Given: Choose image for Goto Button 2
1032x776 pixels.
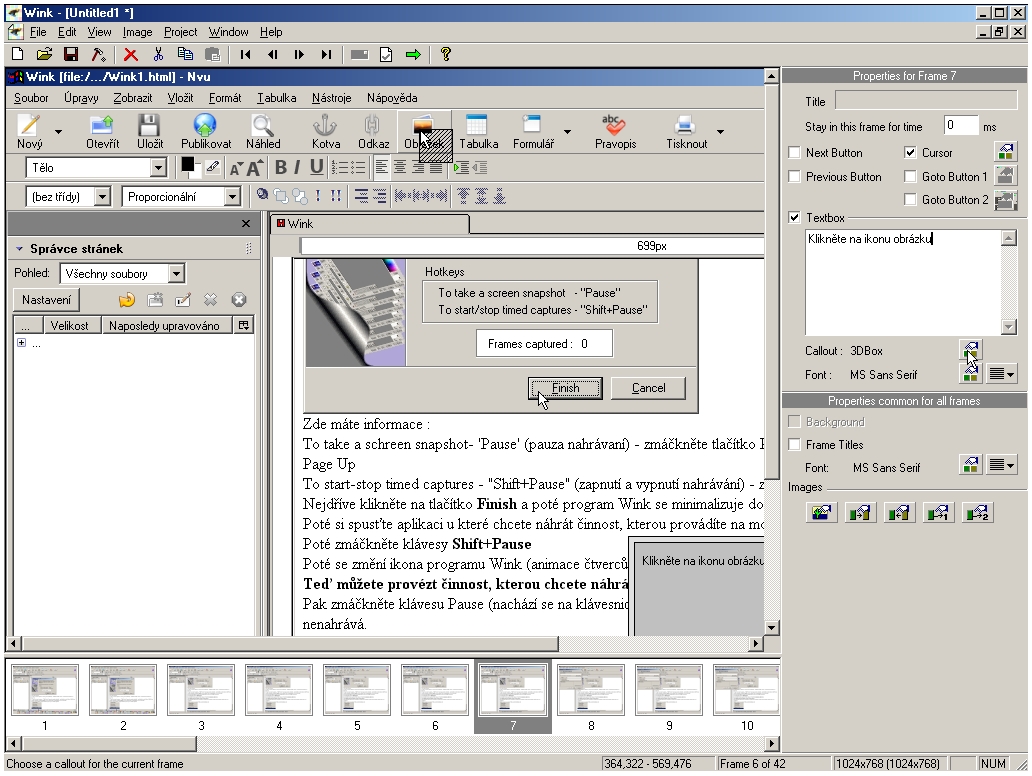Looking at the screenshot, I should (1005, 199).
